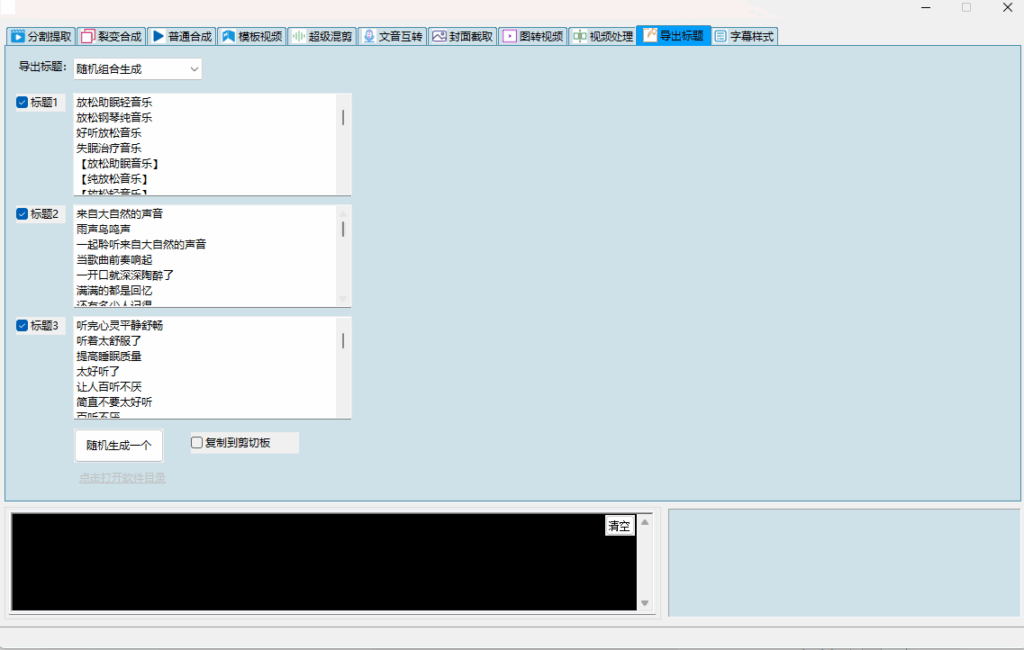Click the 标题2 list scrollbar thumb
Viewport: 1024px width, 650px height.
tap(343, 229)
